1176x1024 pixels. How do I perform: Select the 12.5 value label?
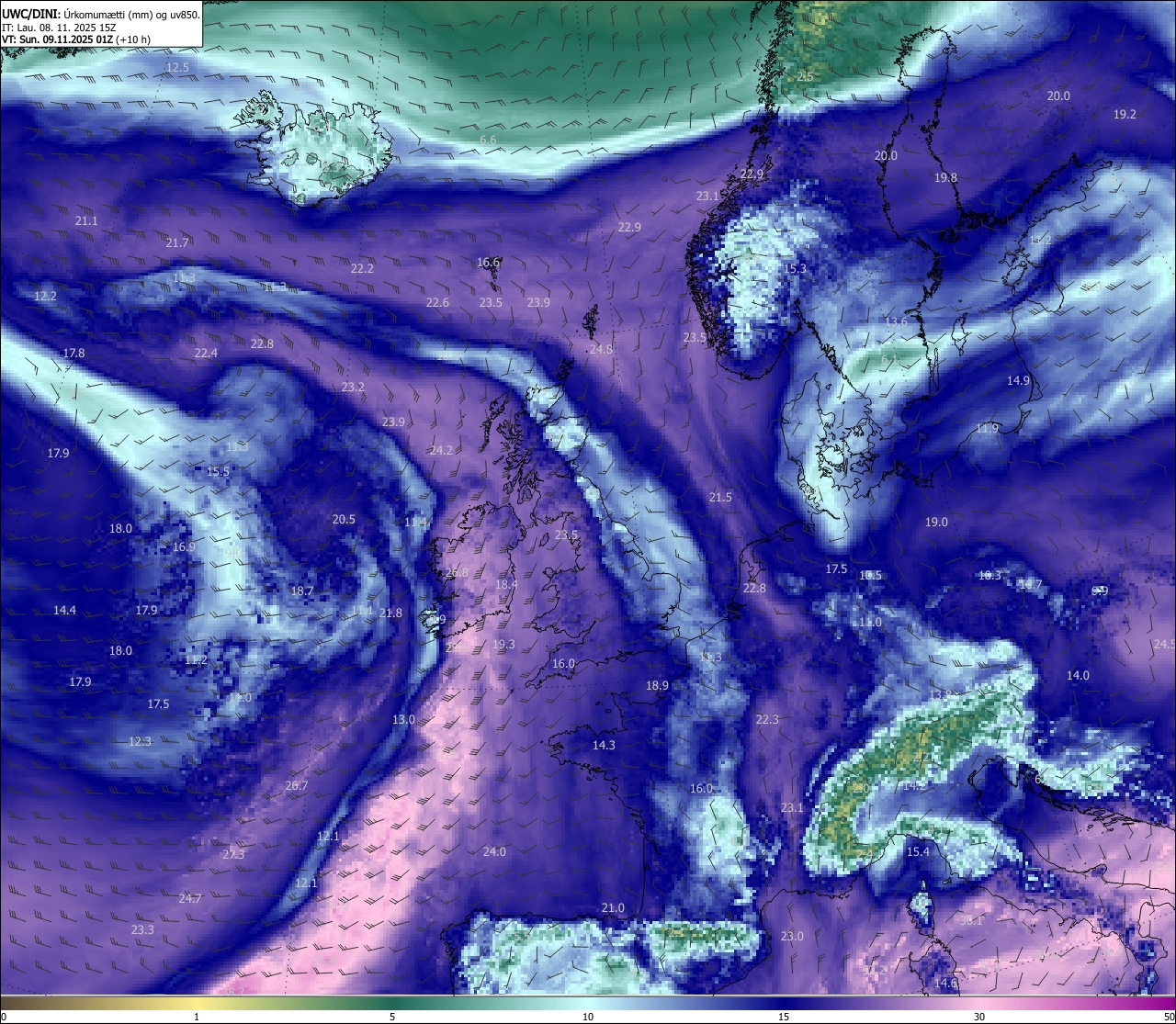coord(177,68)
